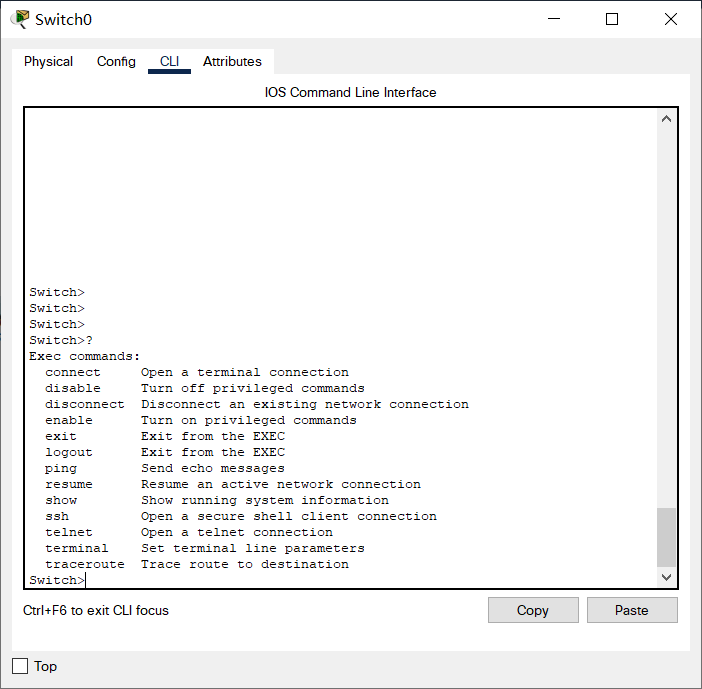Close the Switch0 window
The height and width of the screenshot is (689, 702).
[671, 19]
